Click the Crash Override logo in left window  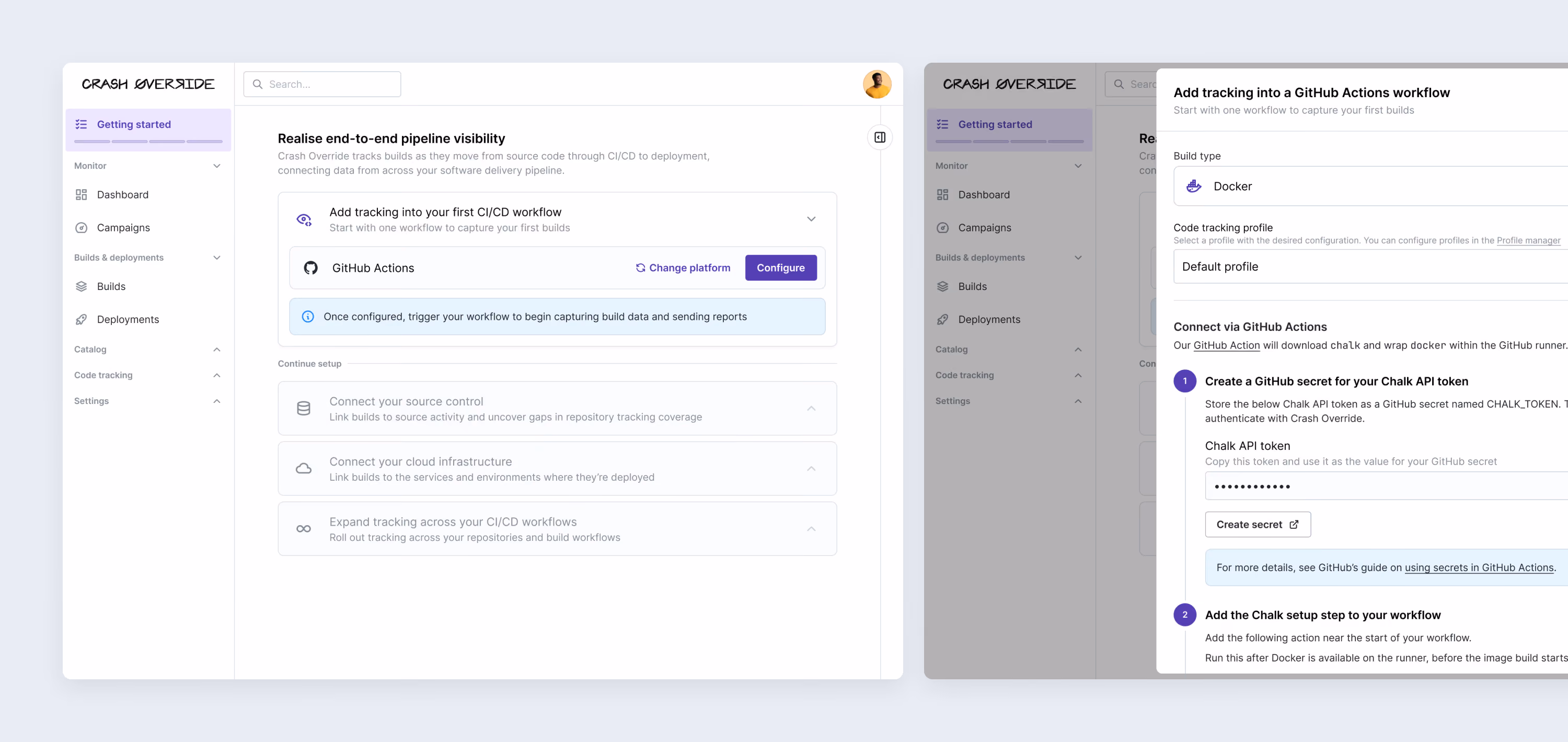point(148,84)
